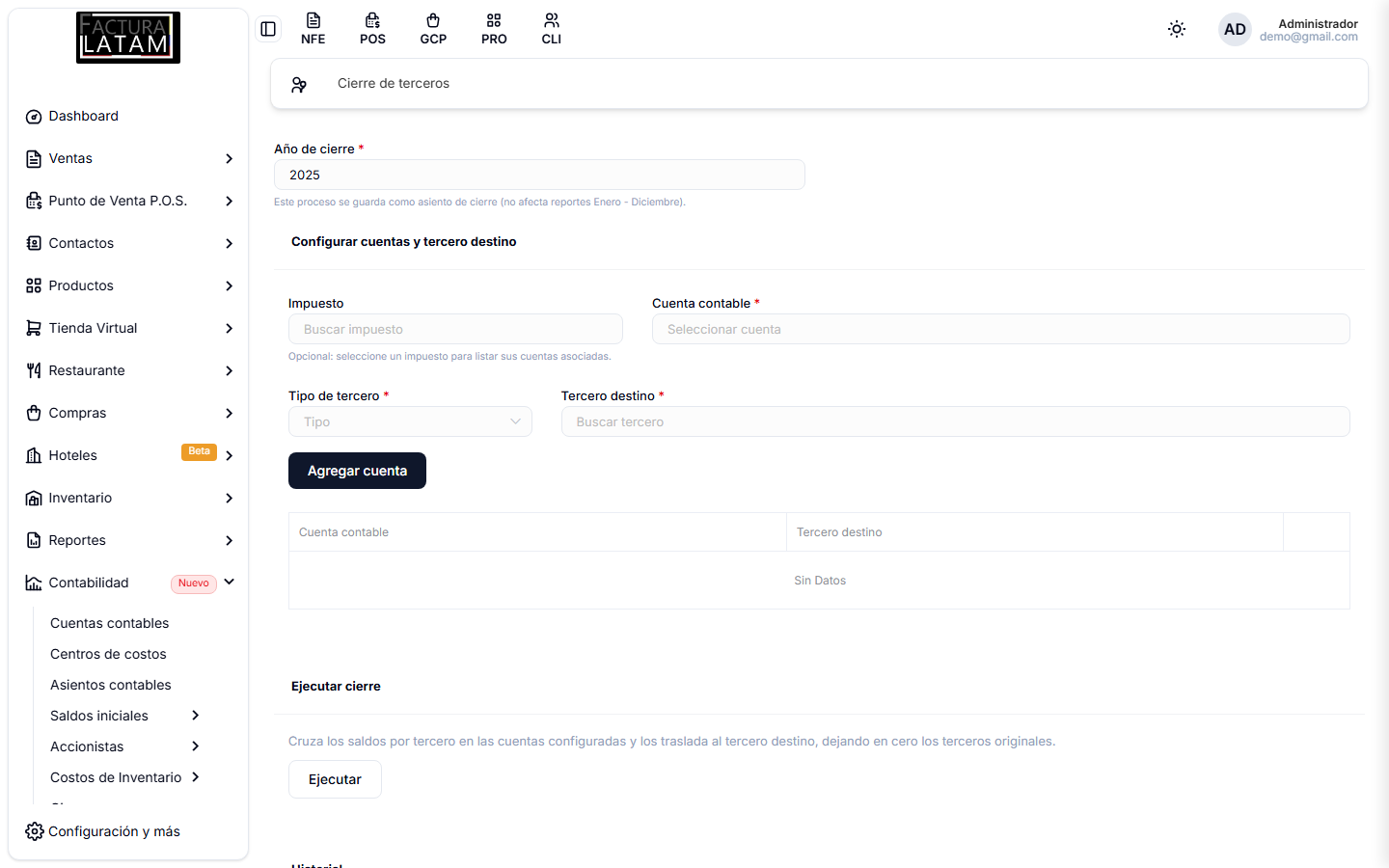Click the Ventas document icon

(x=34, y=159)
